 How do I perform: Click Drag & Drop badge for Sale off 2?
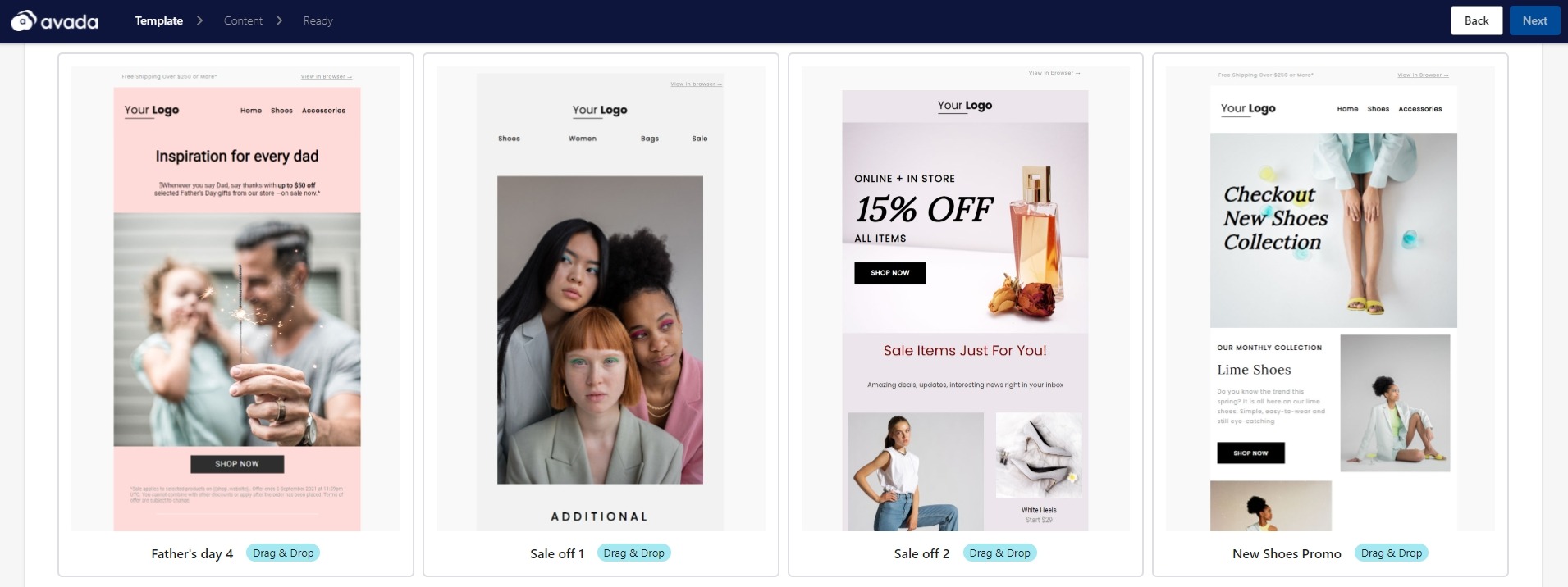point(999,553)
